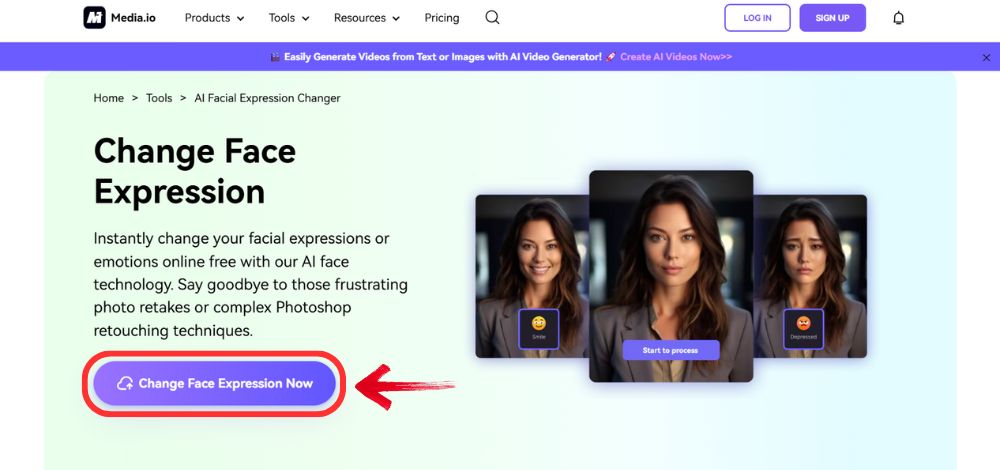1000x470 pixels.
Task: Expand the Resources dropdown menu
Action: pos(367,18)
